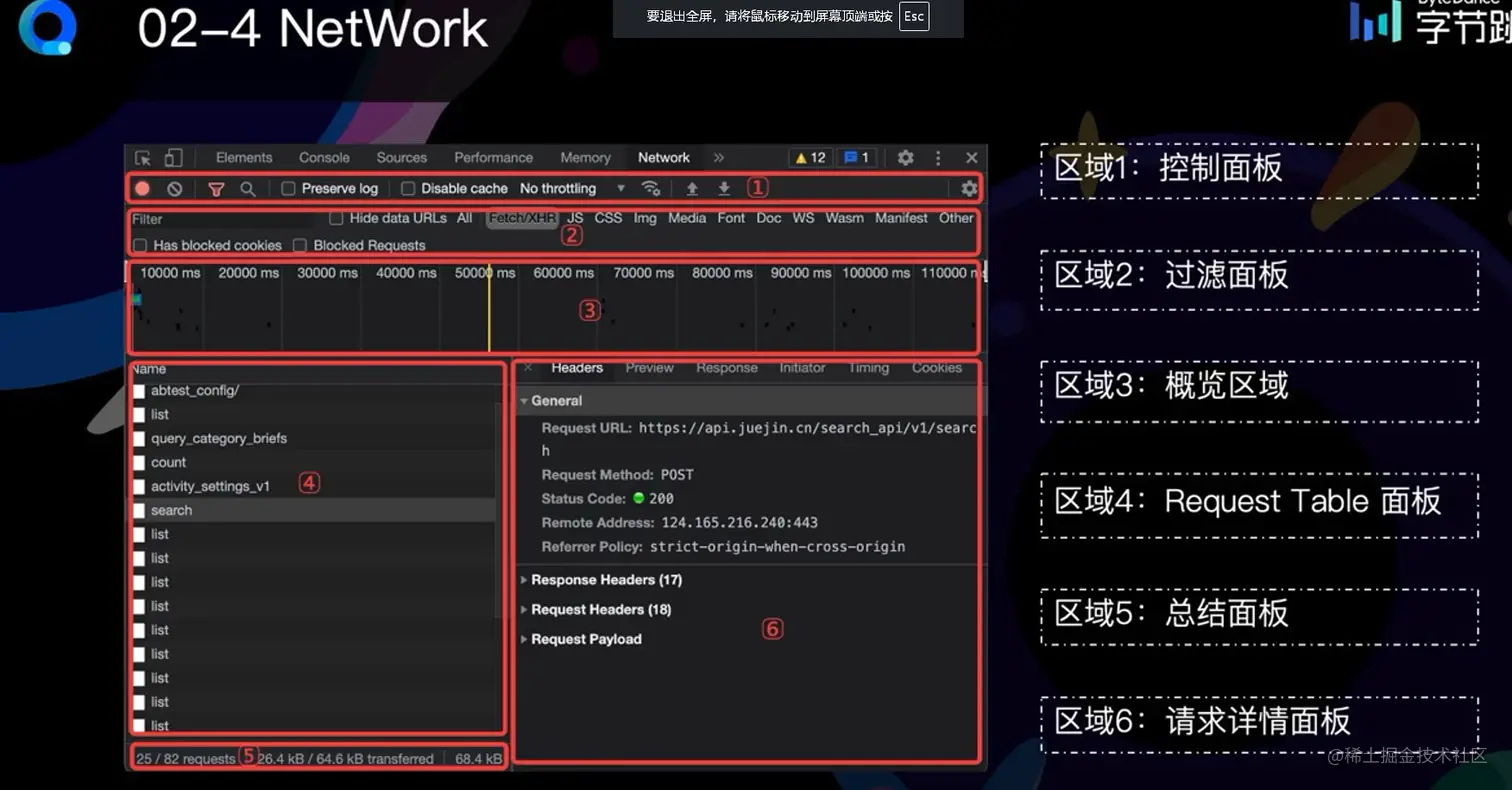The height and width of the screenshot is (790, 1512).
Task: Clear the network log
Action: point(174,188)
